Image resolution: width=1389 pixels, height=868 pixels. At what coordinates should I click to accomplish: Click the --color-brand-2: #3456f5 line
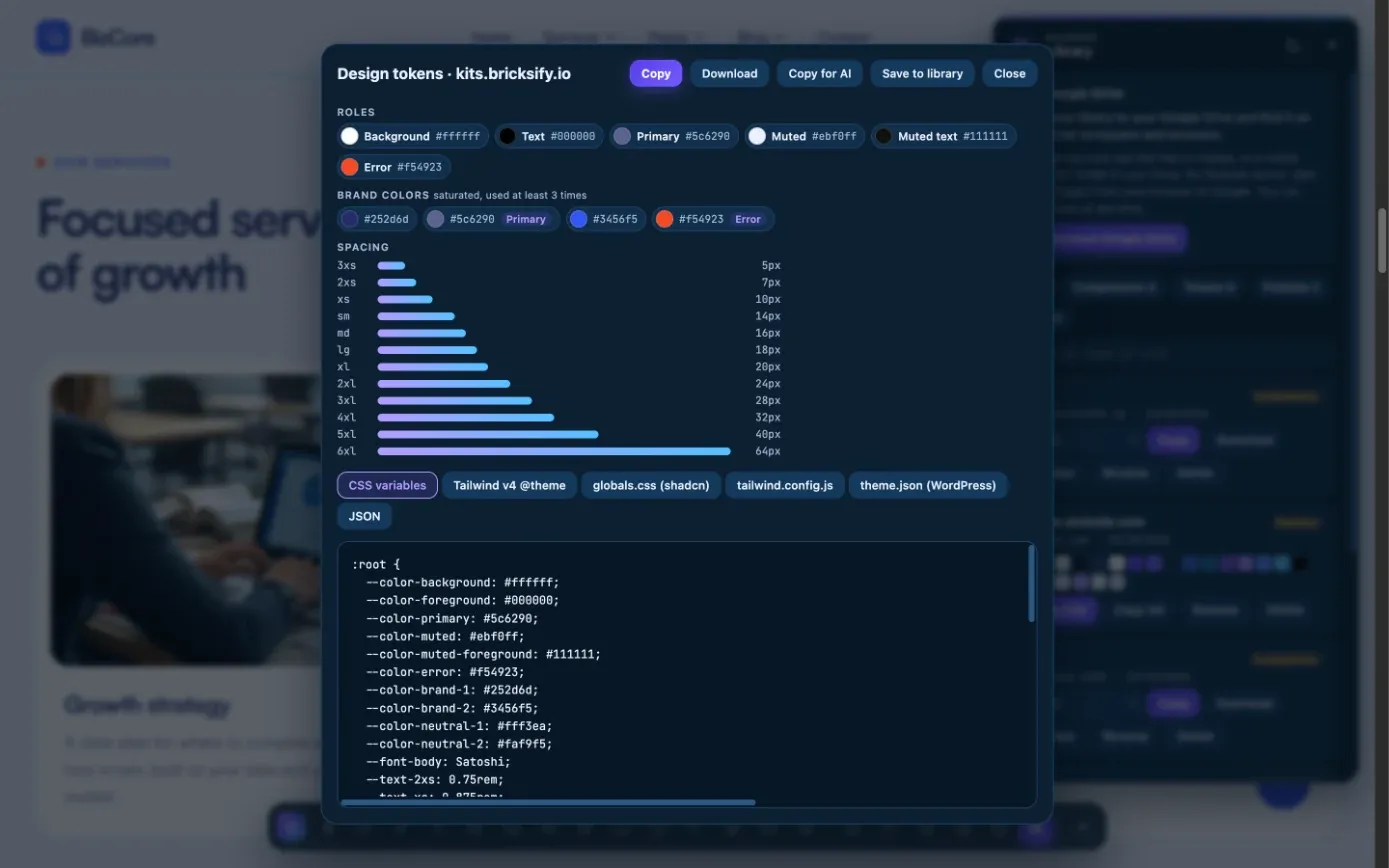(x=452, y=708)
